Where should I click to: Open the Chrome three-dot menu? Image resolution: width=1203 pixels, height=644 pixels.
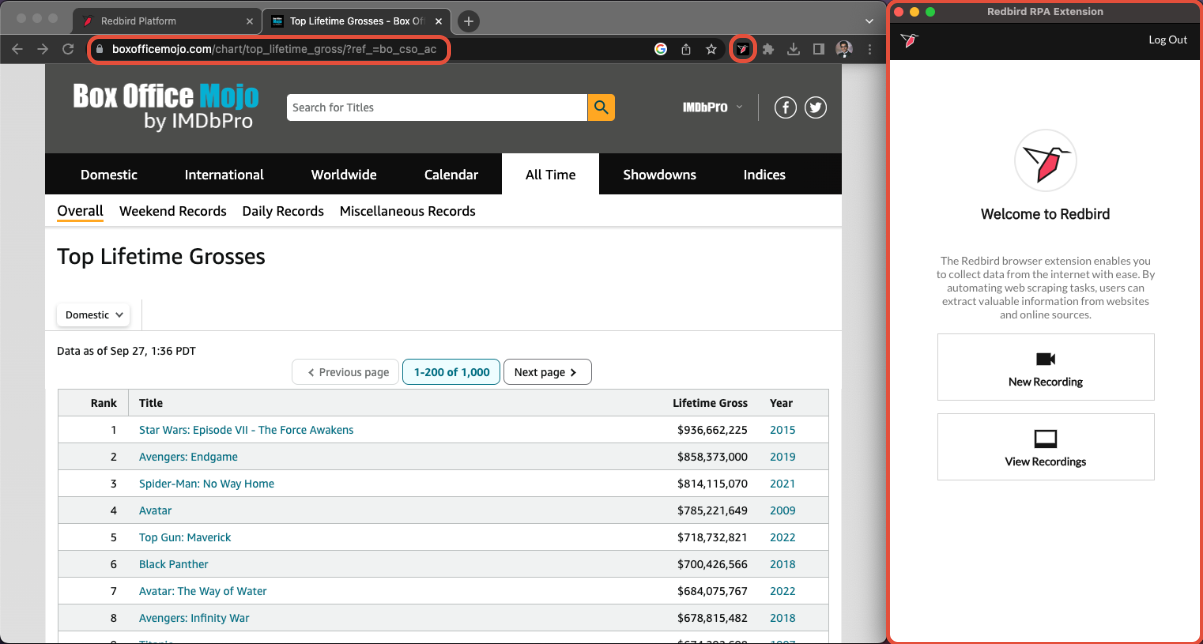[x=869, y=48]
